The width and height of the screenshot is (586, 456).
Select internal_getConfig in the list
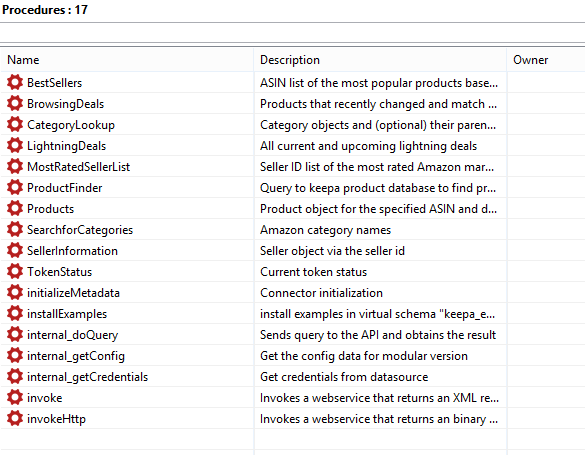76,356
